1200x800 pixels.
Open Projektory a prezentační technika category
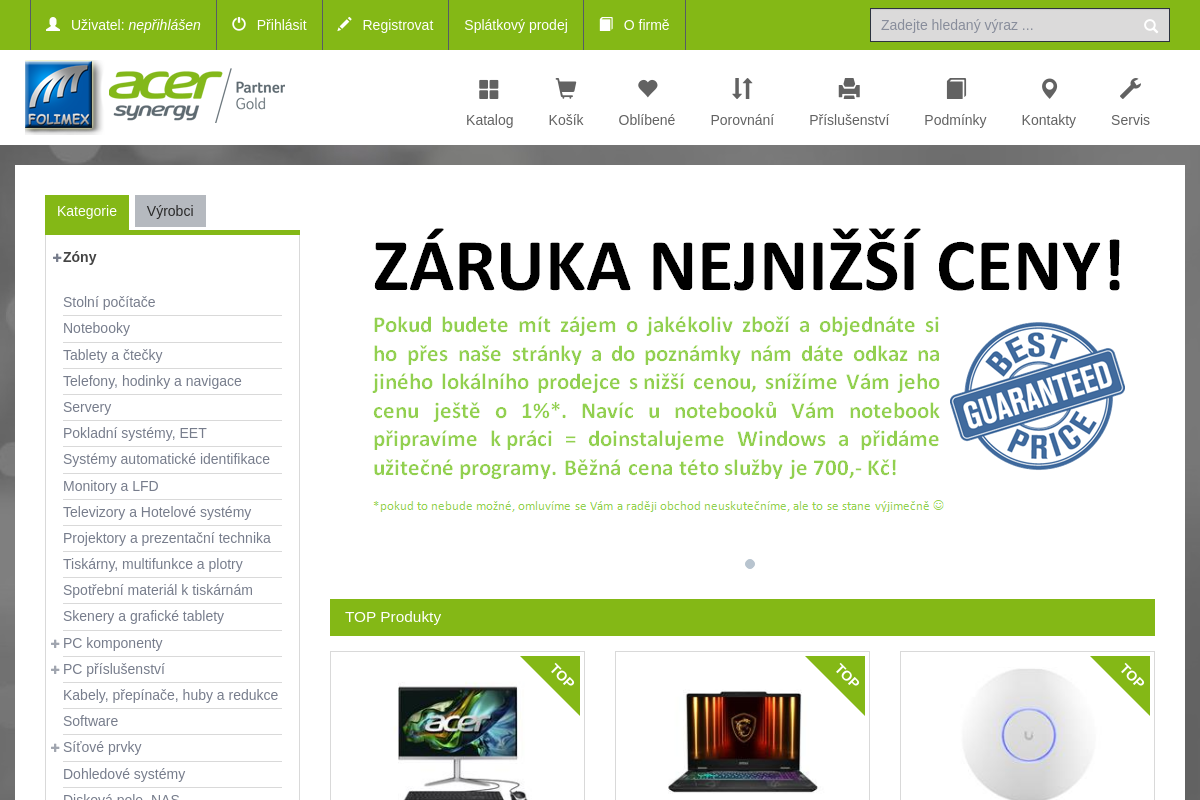(167, 538)
